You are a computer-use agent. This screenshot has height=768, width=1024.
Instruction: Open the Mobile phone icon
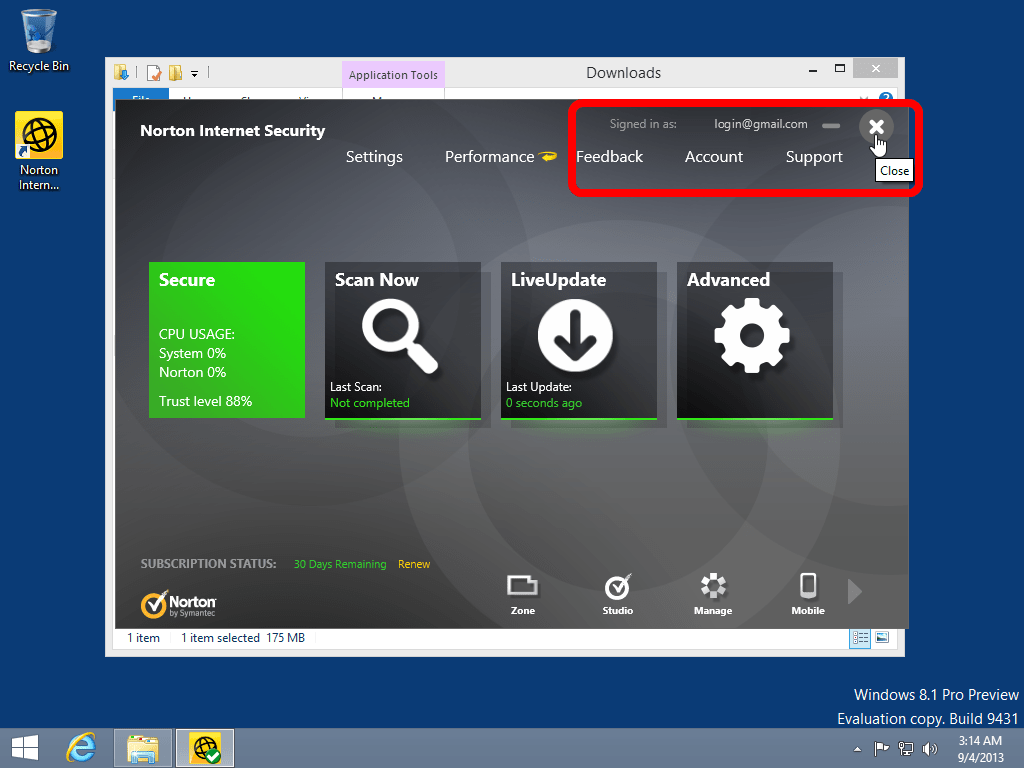tap(808, 594)
